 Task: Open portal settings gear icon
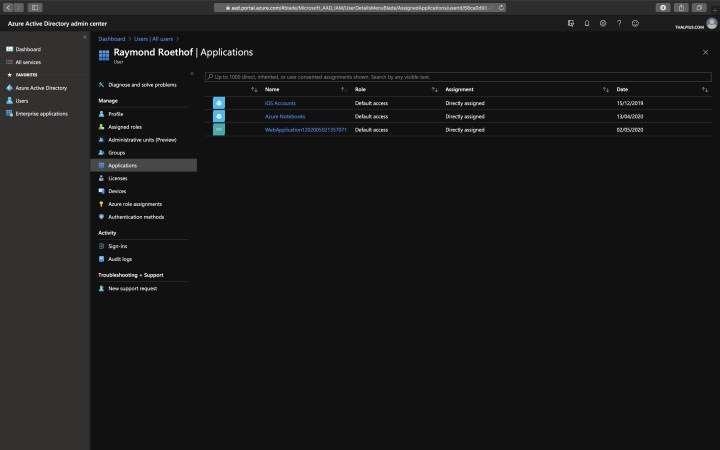pos(603,22)
